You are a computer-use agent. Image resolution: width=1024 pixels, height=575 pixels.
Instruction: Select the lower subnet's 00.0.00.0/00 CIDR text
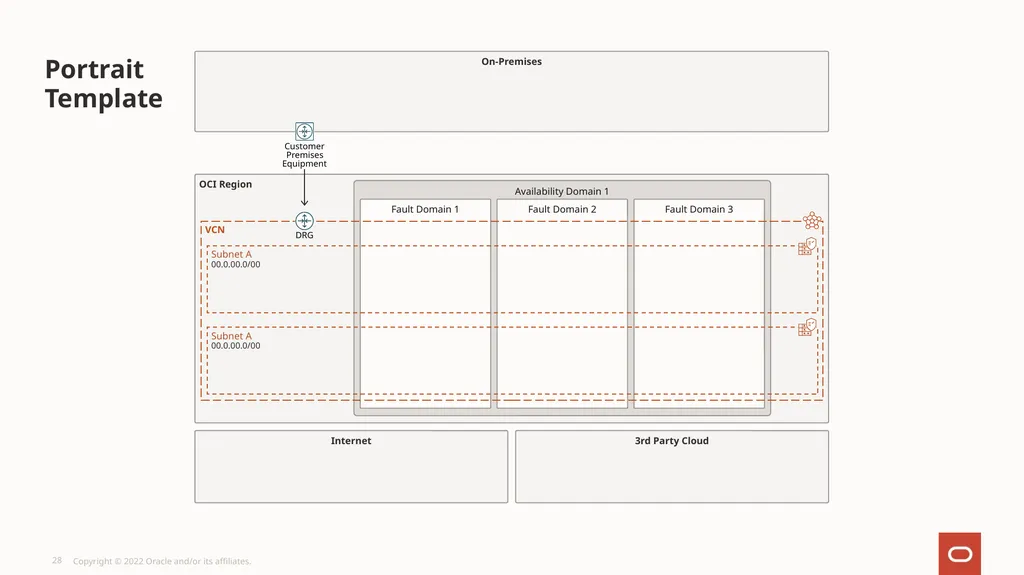click(235, 346)
